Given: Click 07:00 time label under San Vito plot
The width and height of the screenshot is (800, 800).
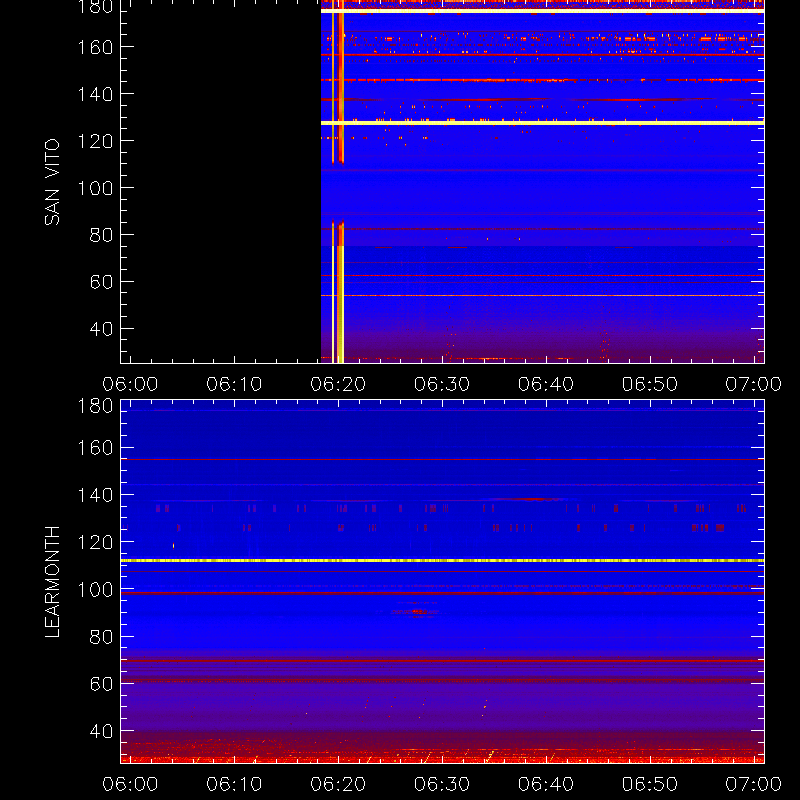Looking at the screenshot, I should [754, 384].
